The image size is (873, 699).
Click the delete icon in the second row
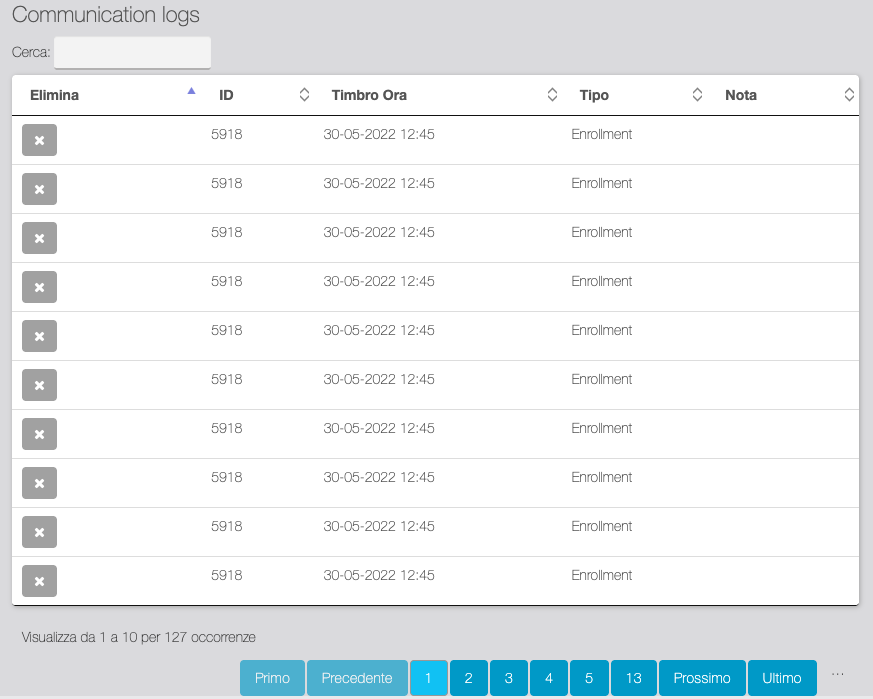click(39, 190)
